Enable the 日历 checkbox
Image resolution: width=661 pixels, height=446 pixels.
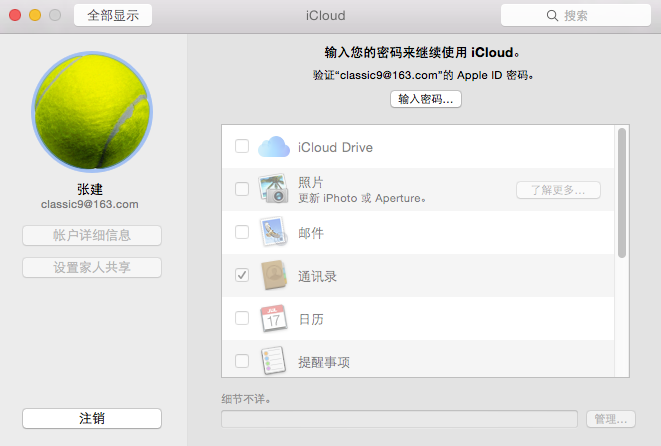pyautogui.click(x=242, y=318)
